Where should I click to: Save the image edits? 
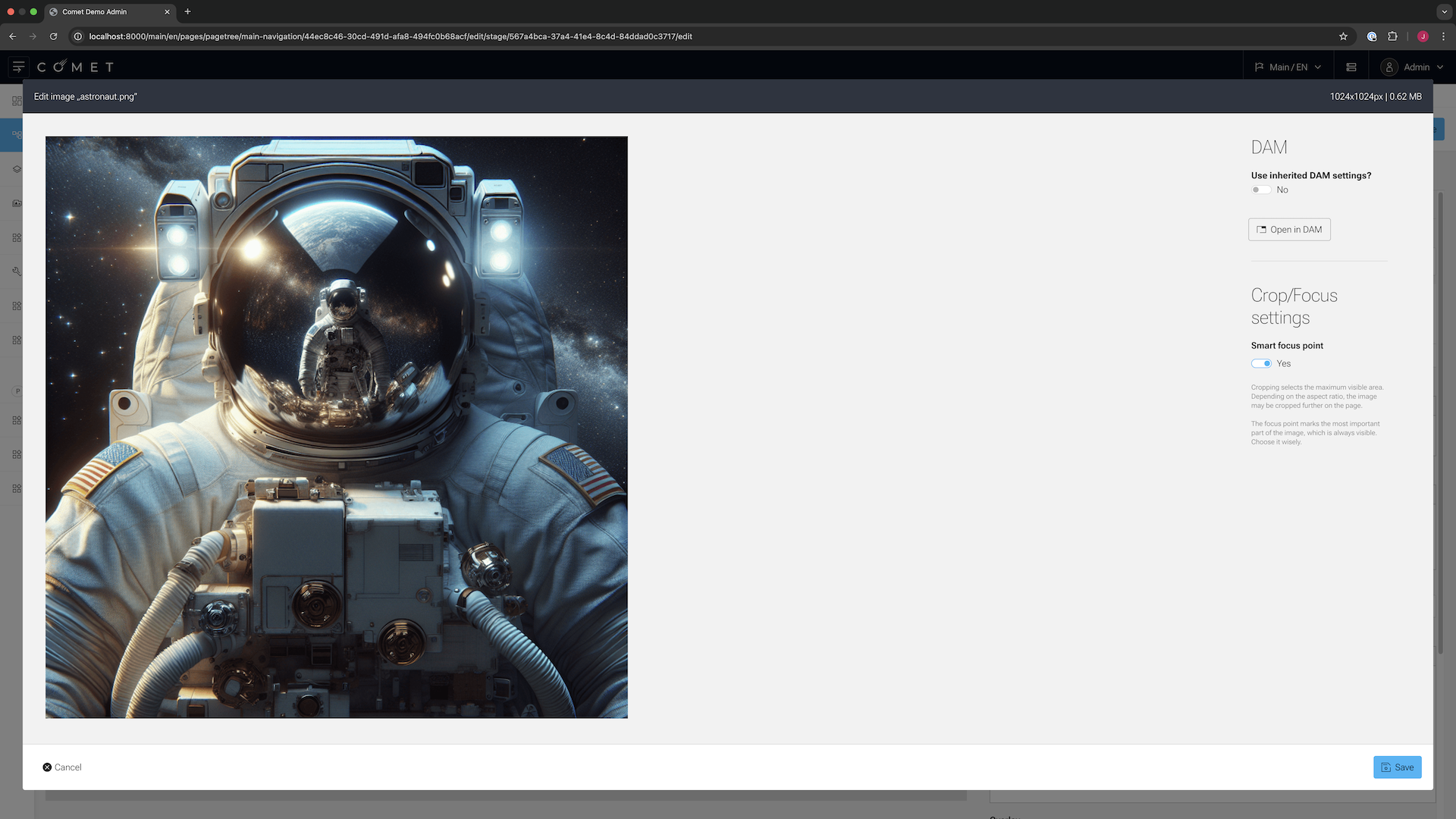tap(1397, 767)
